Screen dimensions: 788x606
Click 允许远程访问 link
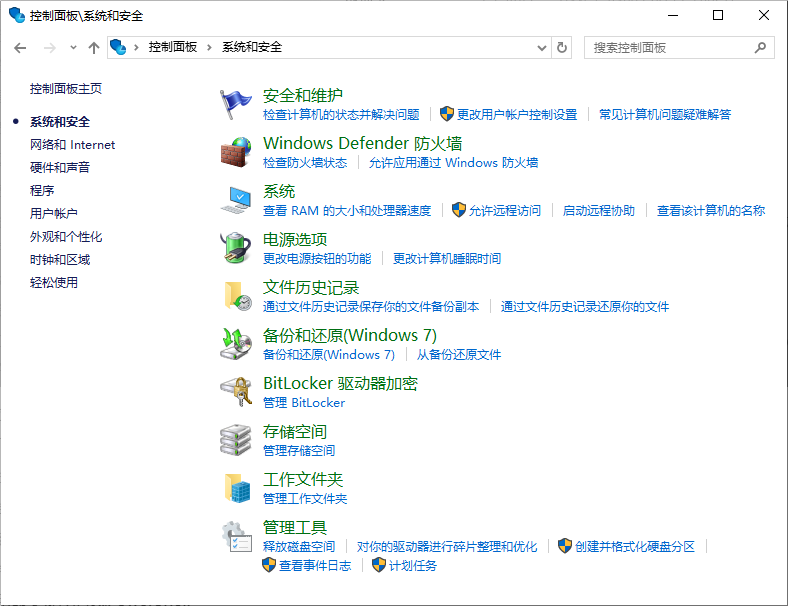pyautogui.click(x=505, y=211)
